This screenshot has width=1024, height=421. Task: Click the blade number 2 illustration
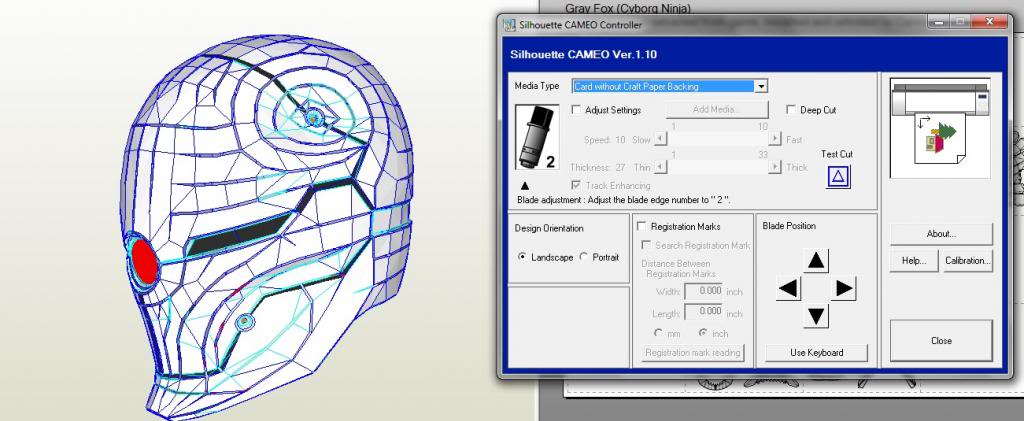537,137
